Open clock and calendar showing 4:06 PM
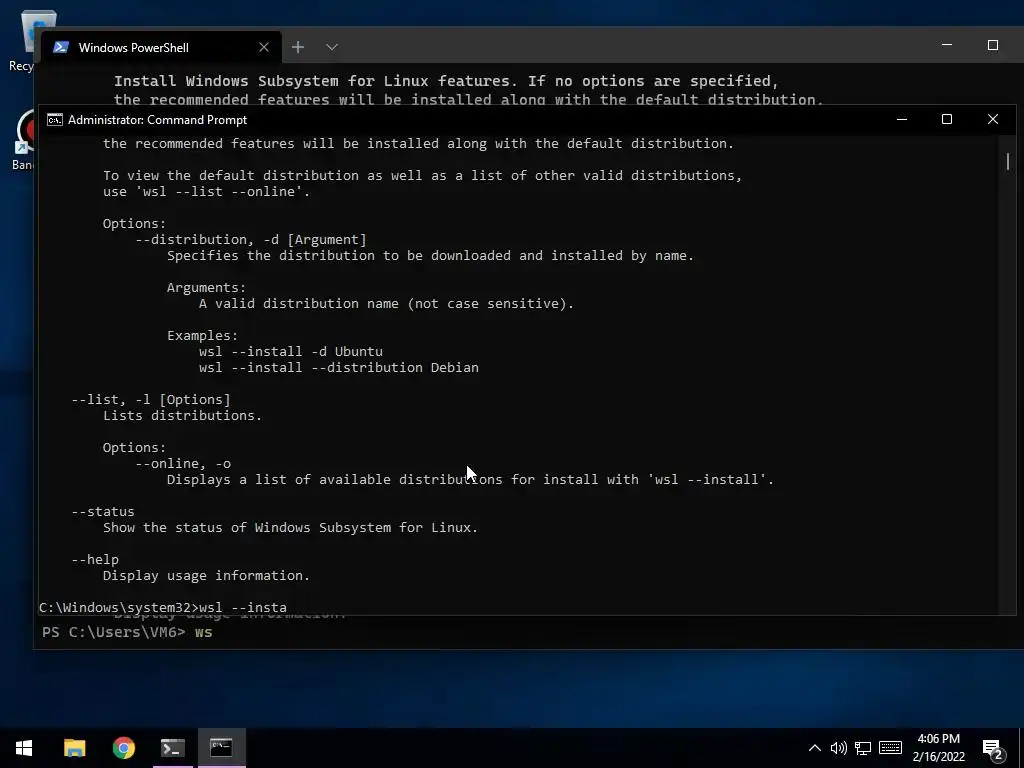 938,748
